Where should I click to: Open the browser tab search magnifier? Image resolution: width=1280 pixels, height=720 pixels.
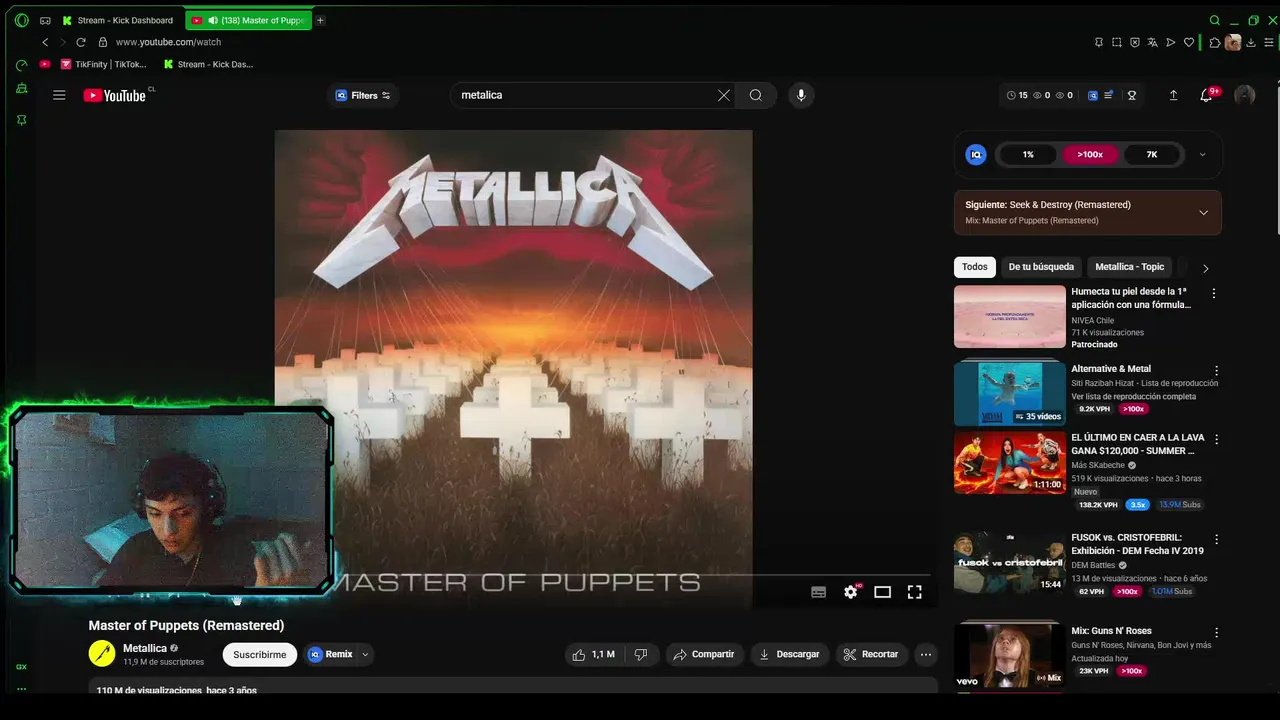click(x=1215, y=20)
